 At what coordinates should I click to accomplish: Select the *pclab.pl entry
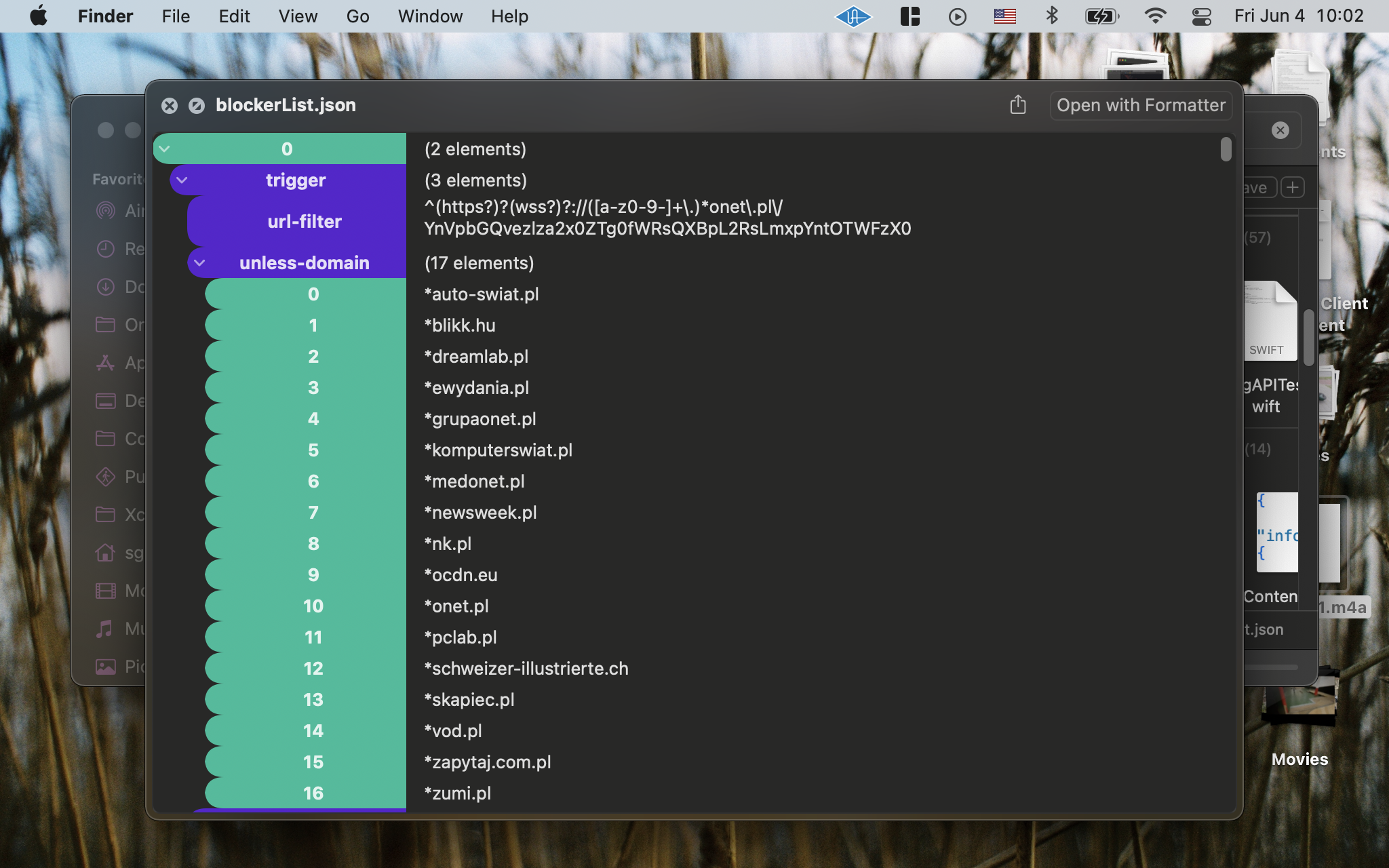tap(461, 637)
